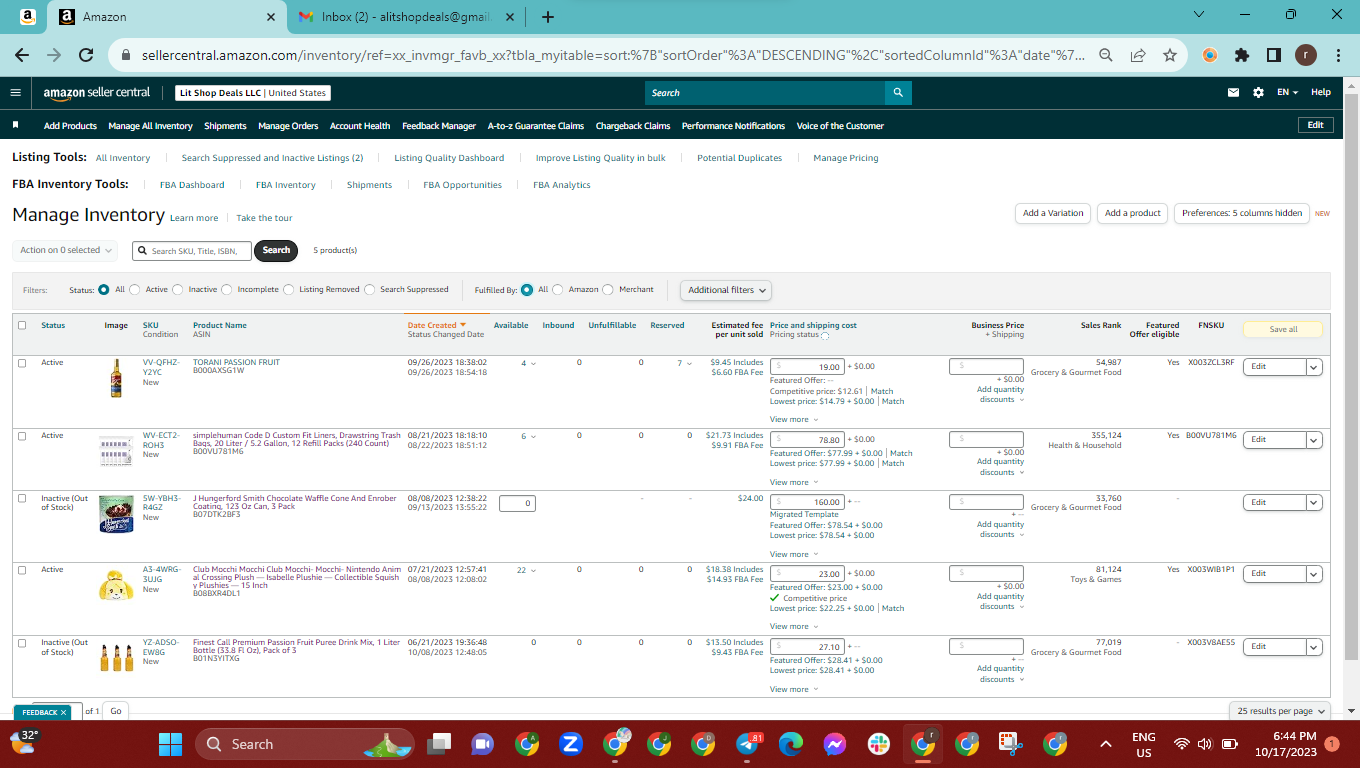Click the bookmark flag before Add Products
The image size is (1360, 768).
pos(16,126)
